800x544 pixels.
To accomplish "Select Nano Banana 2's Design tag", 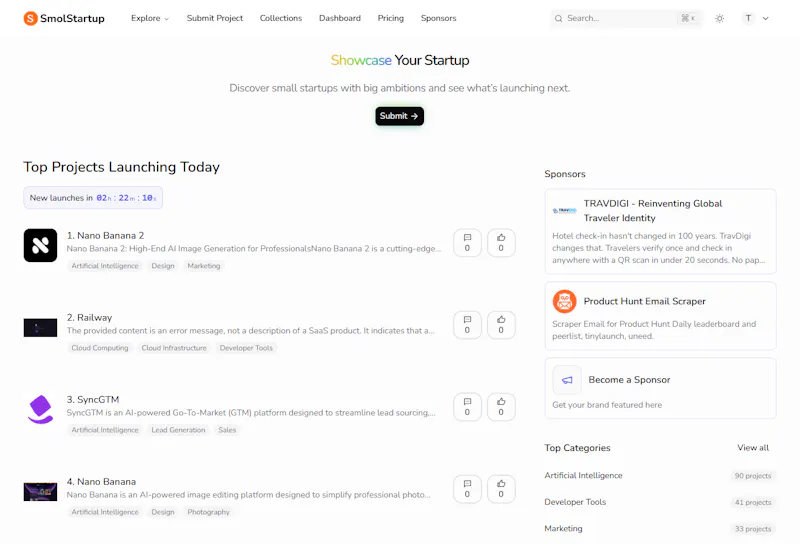I will tap(163, 266).
